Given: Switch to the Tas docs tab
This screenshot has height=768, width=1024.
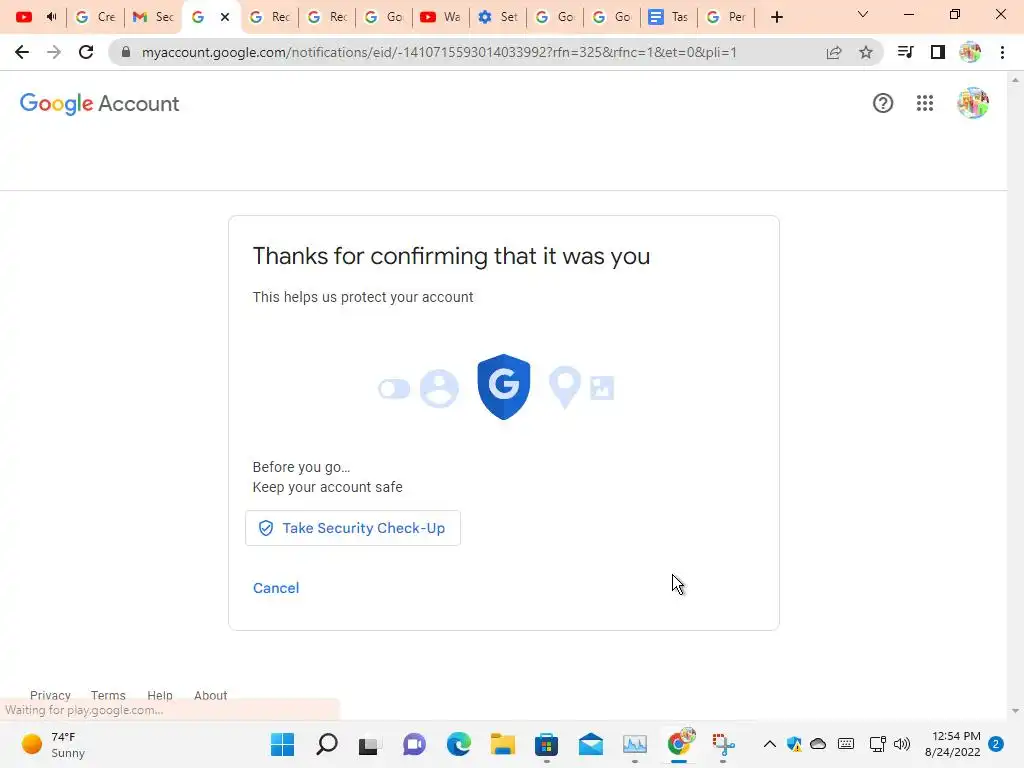Looking at the screenshot, I should 669,17.
